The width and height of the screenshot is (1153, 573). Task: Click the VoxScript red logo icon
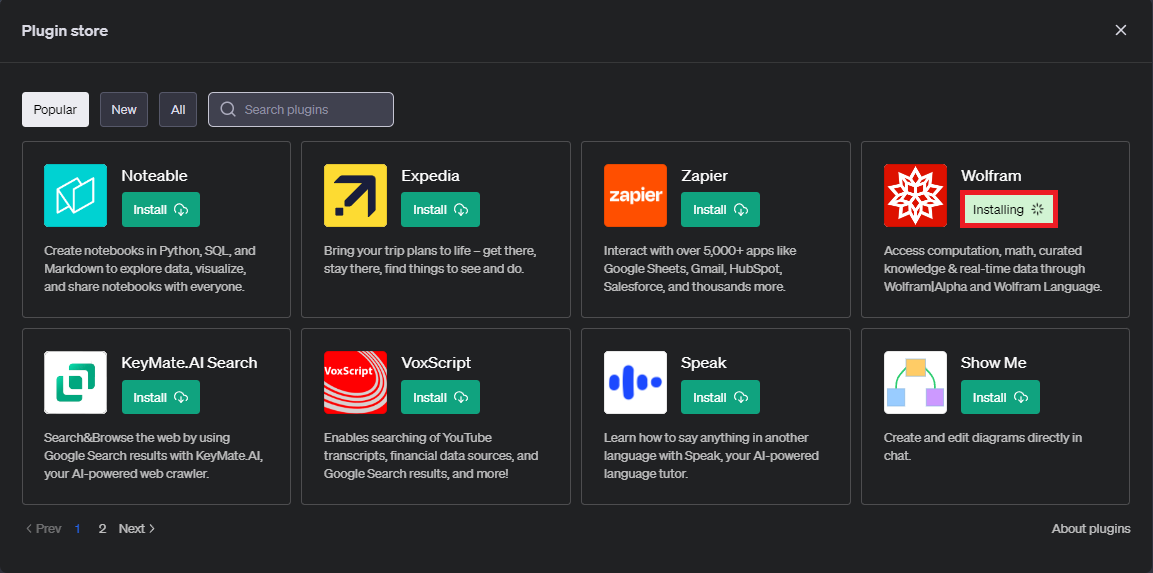[355, 382]
